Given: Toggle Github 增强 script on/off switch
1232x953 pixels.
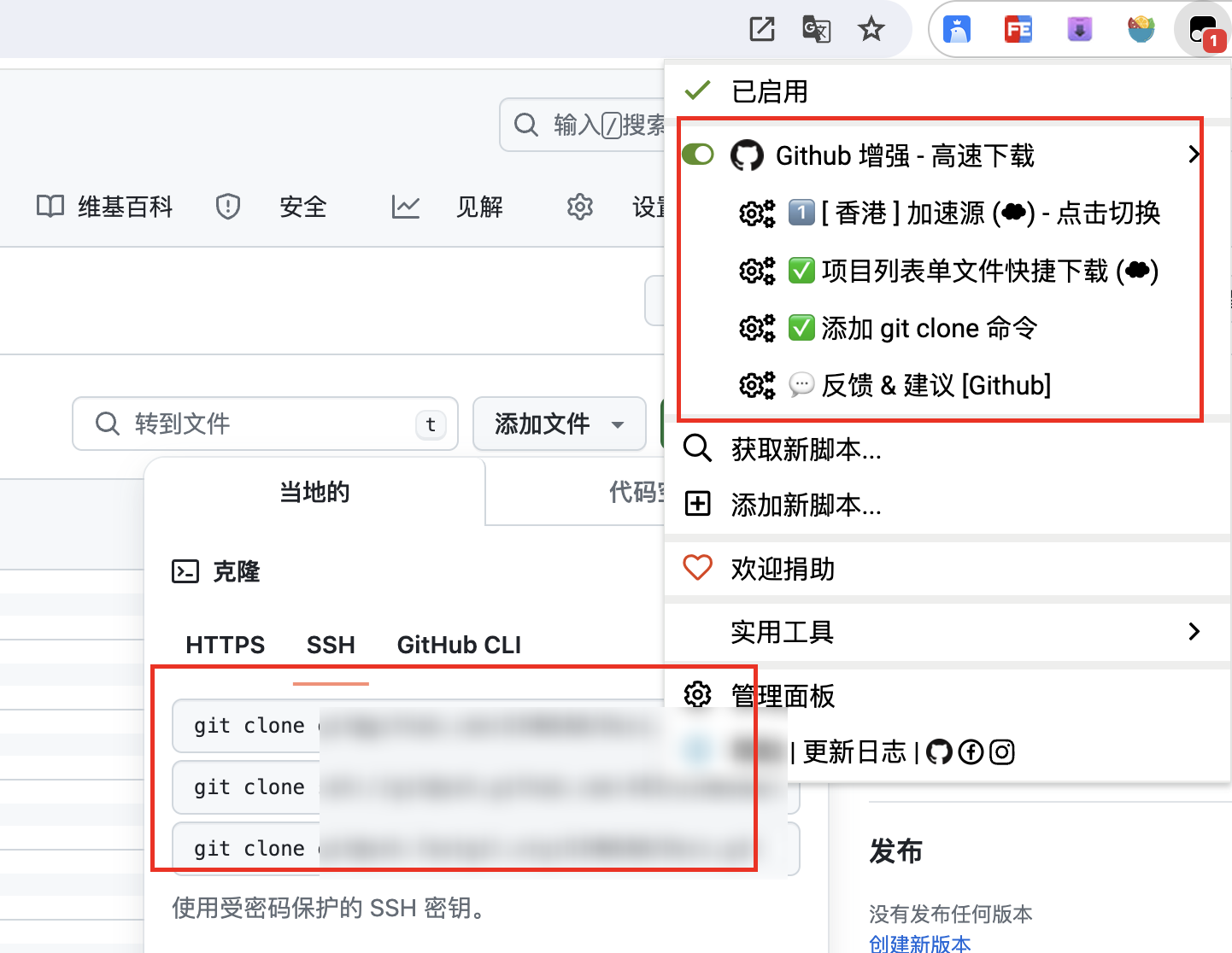Looking at the screenshot, I should (698, 155).
